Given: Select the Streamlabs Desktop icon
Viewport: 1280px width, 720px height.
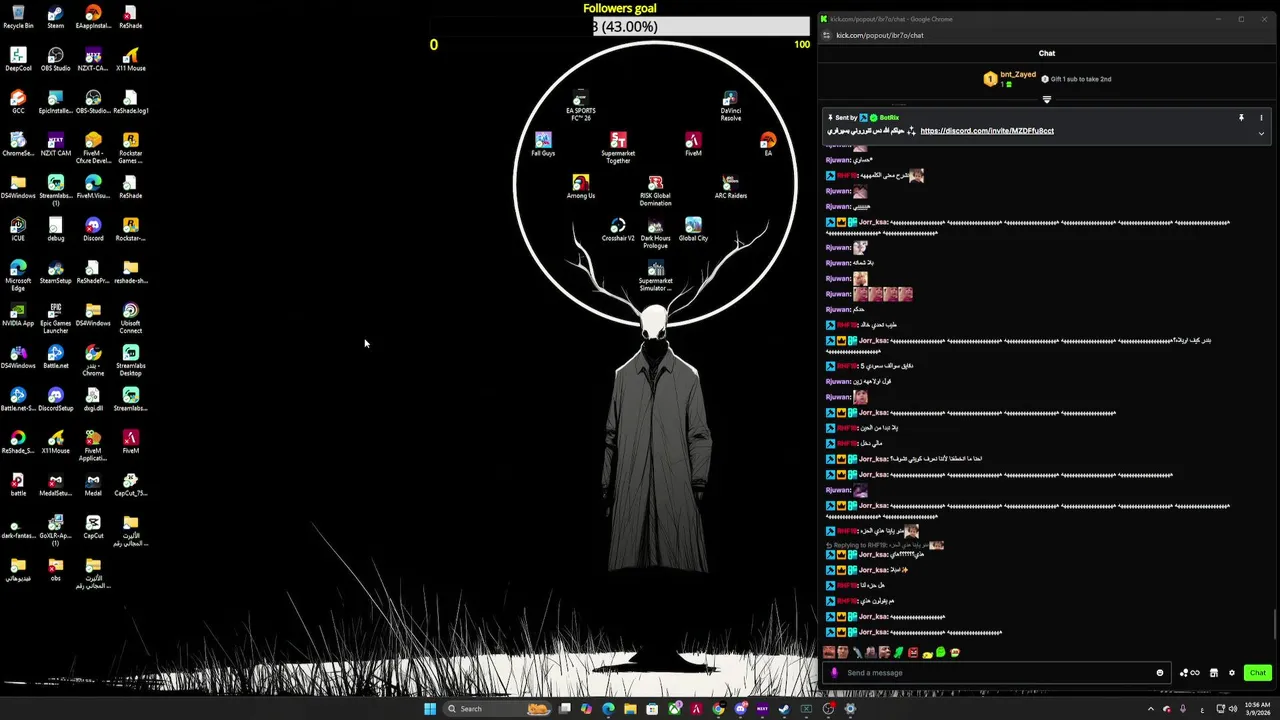Looking at the screenshot, I should tap(130, 360).
